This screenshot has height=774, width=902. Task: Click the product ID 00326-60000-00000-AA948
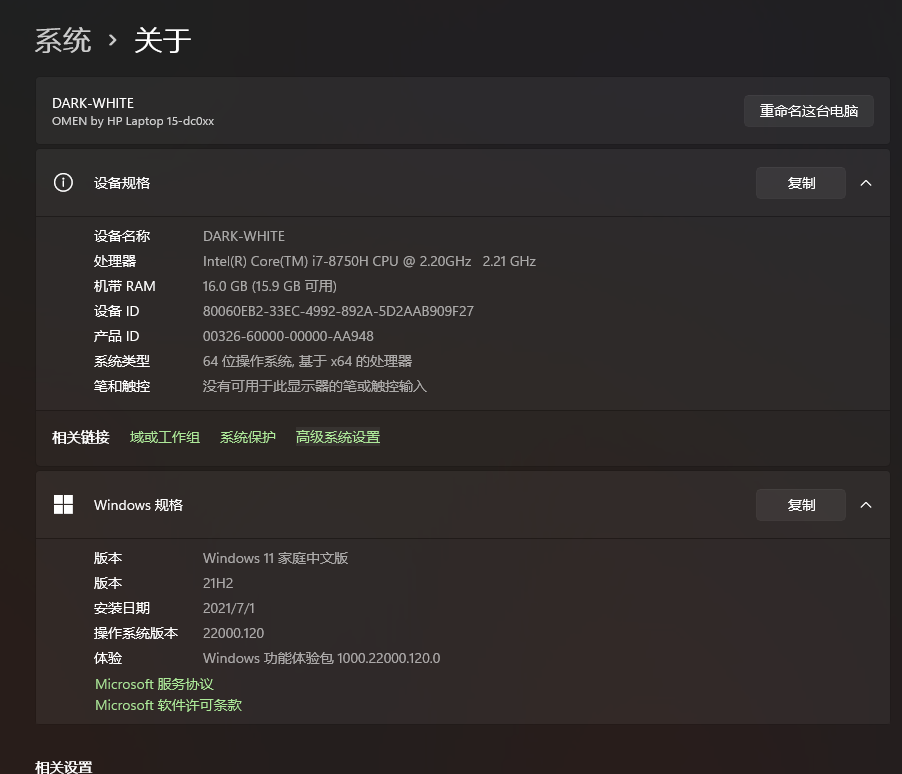[x=288, y=336]
